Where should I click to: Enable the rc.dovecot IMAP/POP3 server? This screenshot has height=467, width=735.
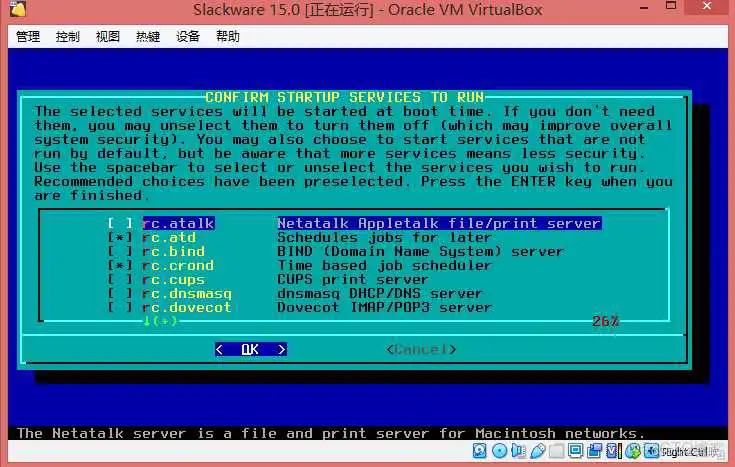121,308
